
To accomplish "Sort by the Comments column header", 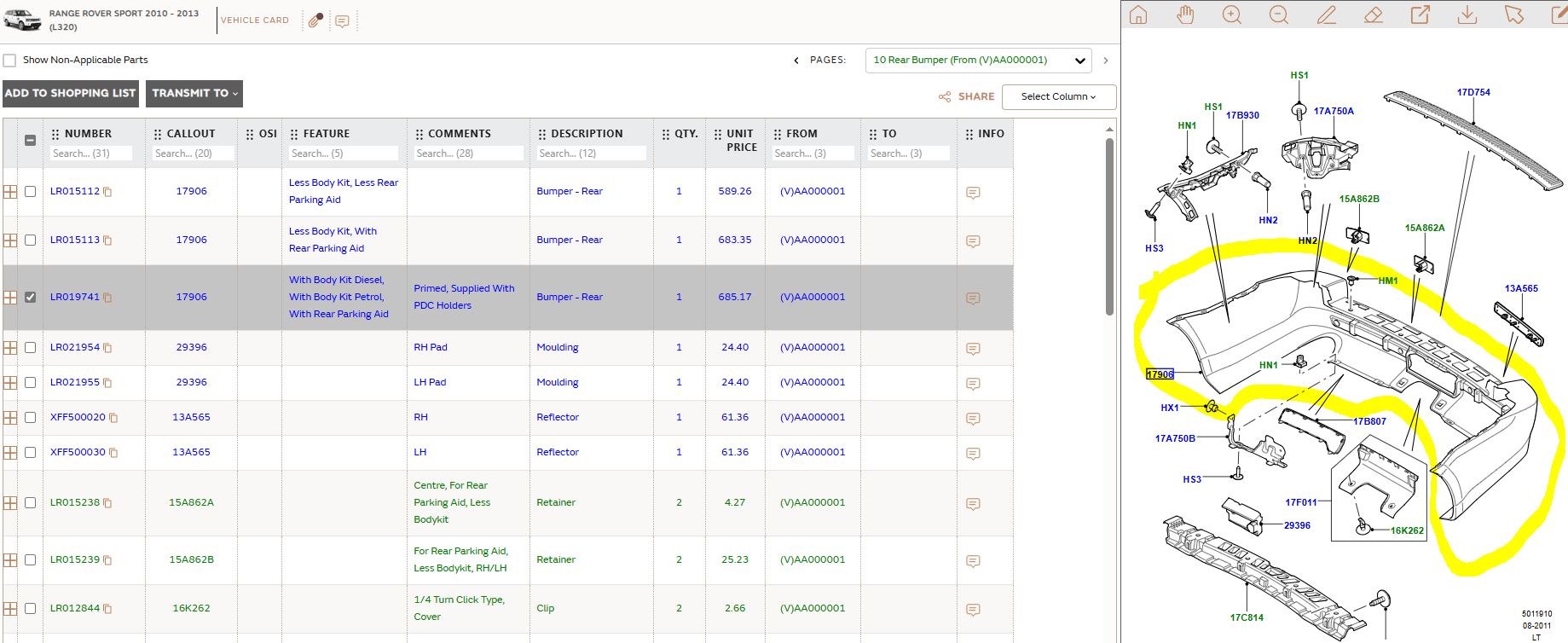I will (x=460, y=134).
